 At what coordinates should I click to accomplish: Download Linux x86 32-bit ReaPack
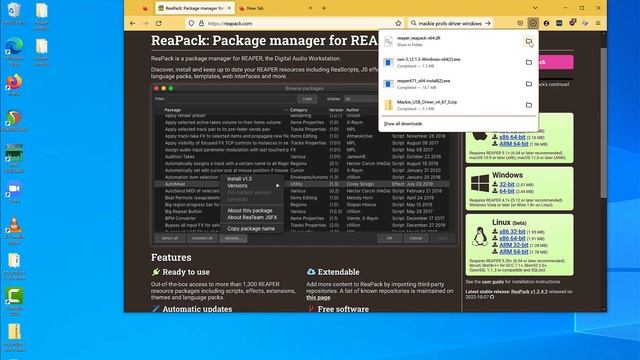(512, 232)
